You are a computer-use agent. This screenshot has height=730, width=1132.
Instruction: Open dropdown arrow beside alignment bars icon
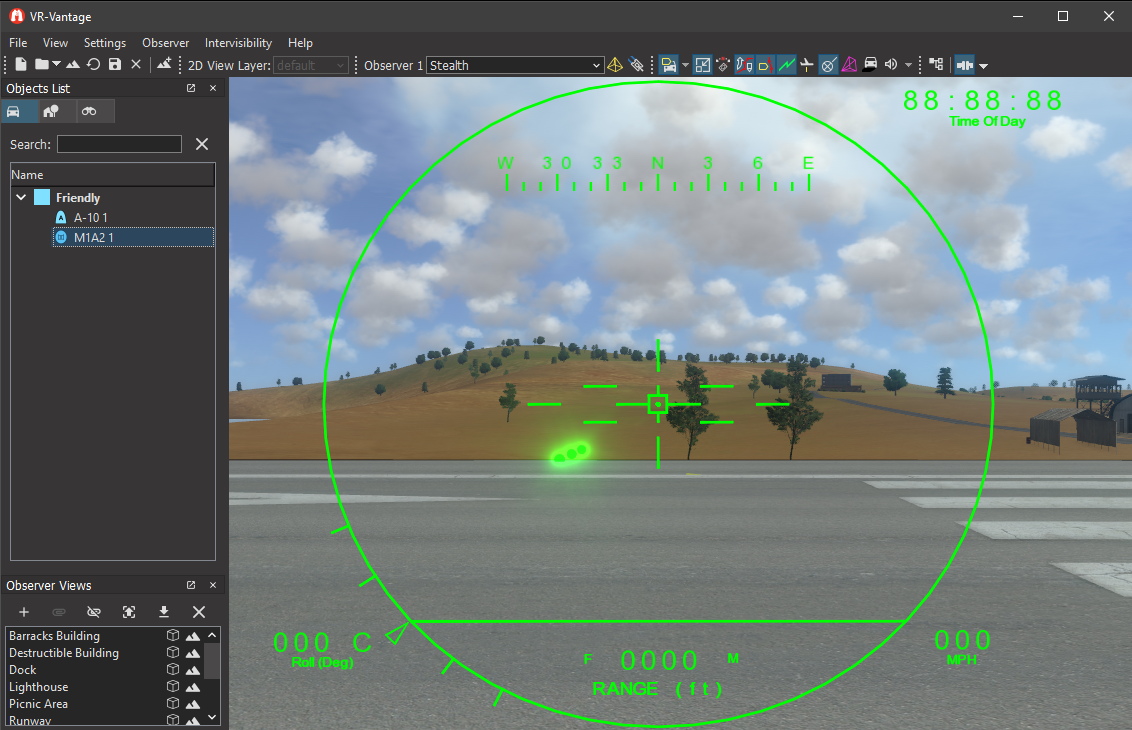(983, 66)
